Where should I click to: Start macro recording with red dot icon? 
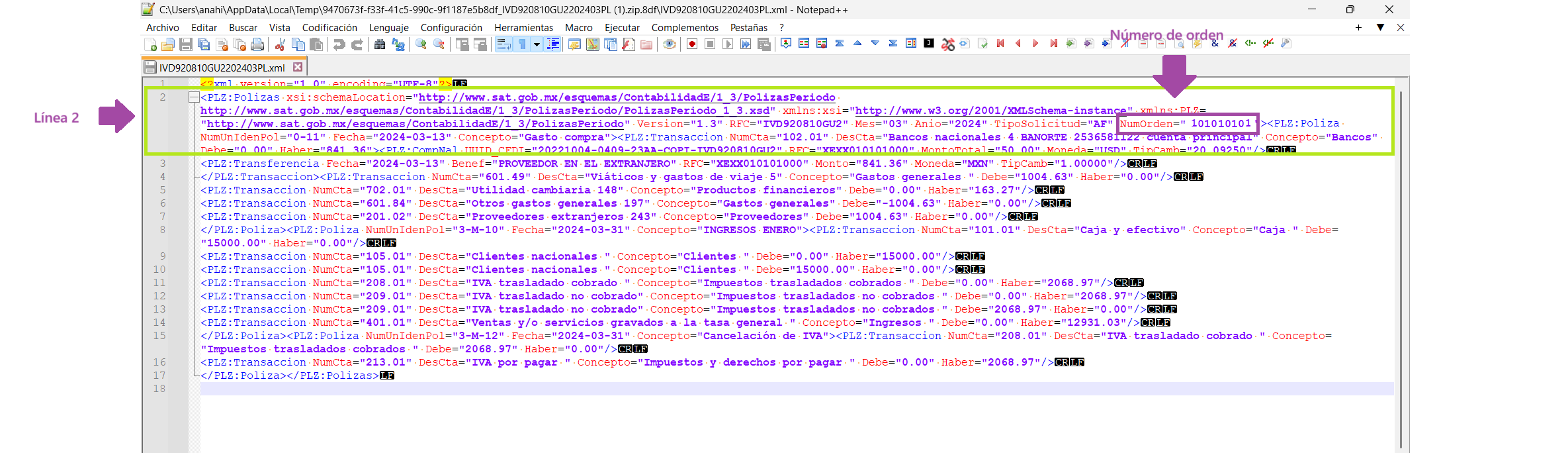click(692, 44)
